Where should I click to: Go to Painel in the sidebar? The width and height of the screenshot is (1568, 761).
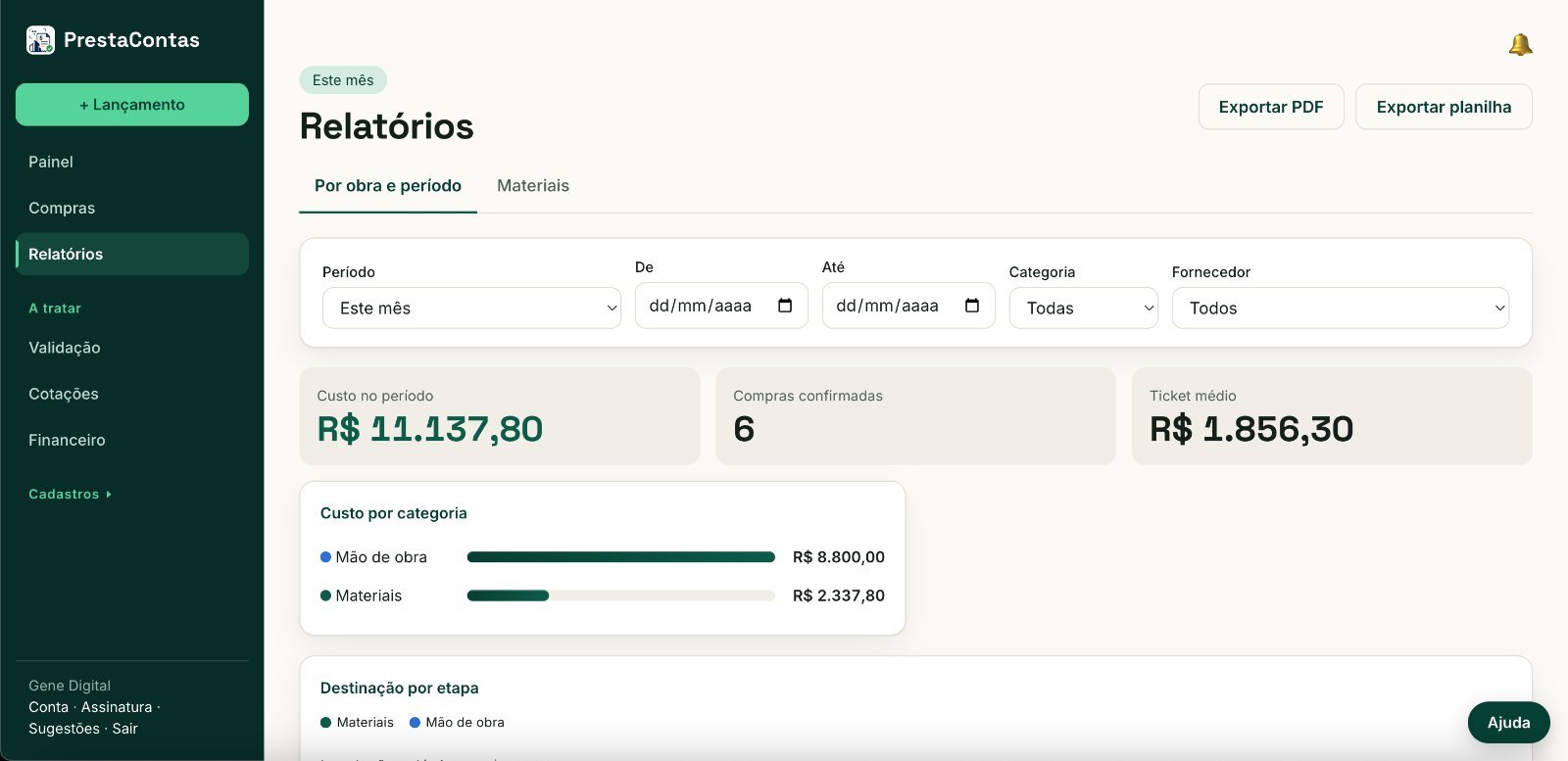click(132, 162)
